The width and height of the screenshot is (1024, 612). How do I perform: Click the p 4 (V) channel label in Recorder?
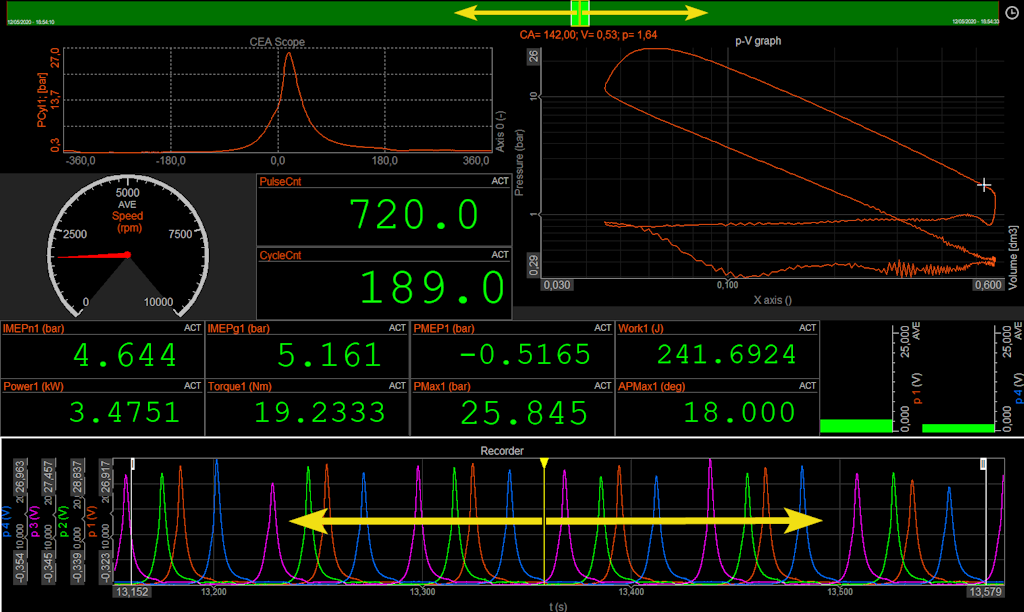[7, 521]
